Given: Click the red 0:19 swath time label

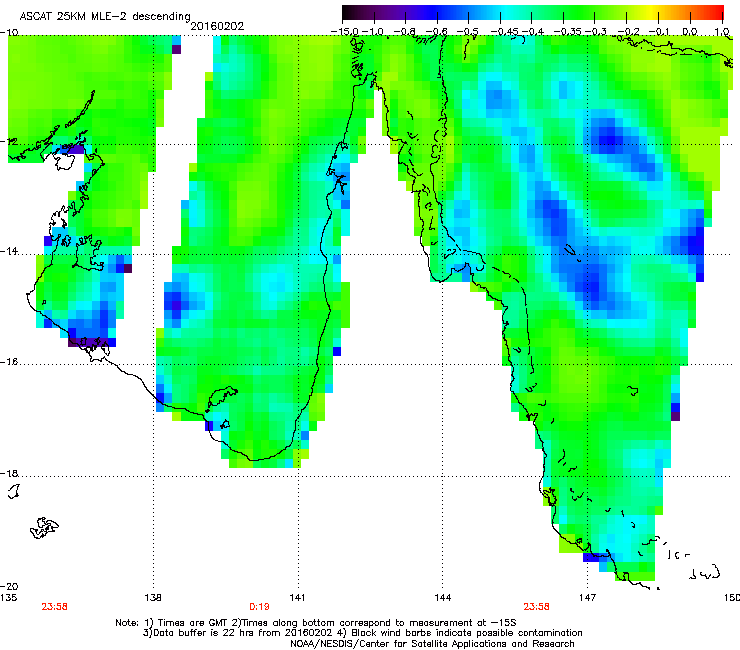Looking at the screenshot, I should (259, 607).
